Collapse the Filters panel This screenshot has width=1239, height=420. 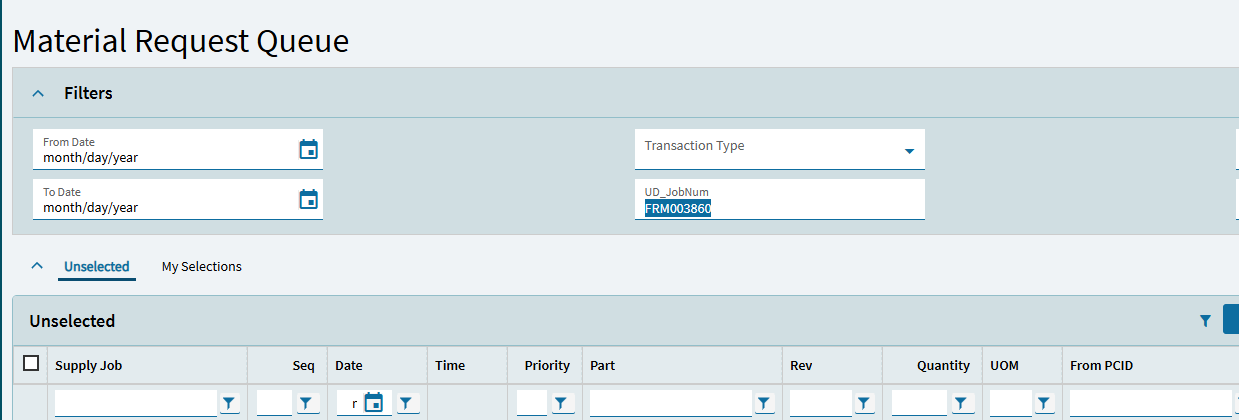(38, 93)
